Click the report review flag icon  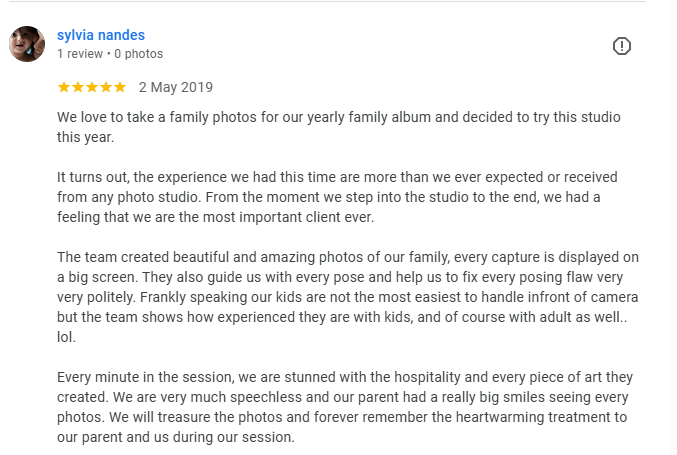coord(621,46)
